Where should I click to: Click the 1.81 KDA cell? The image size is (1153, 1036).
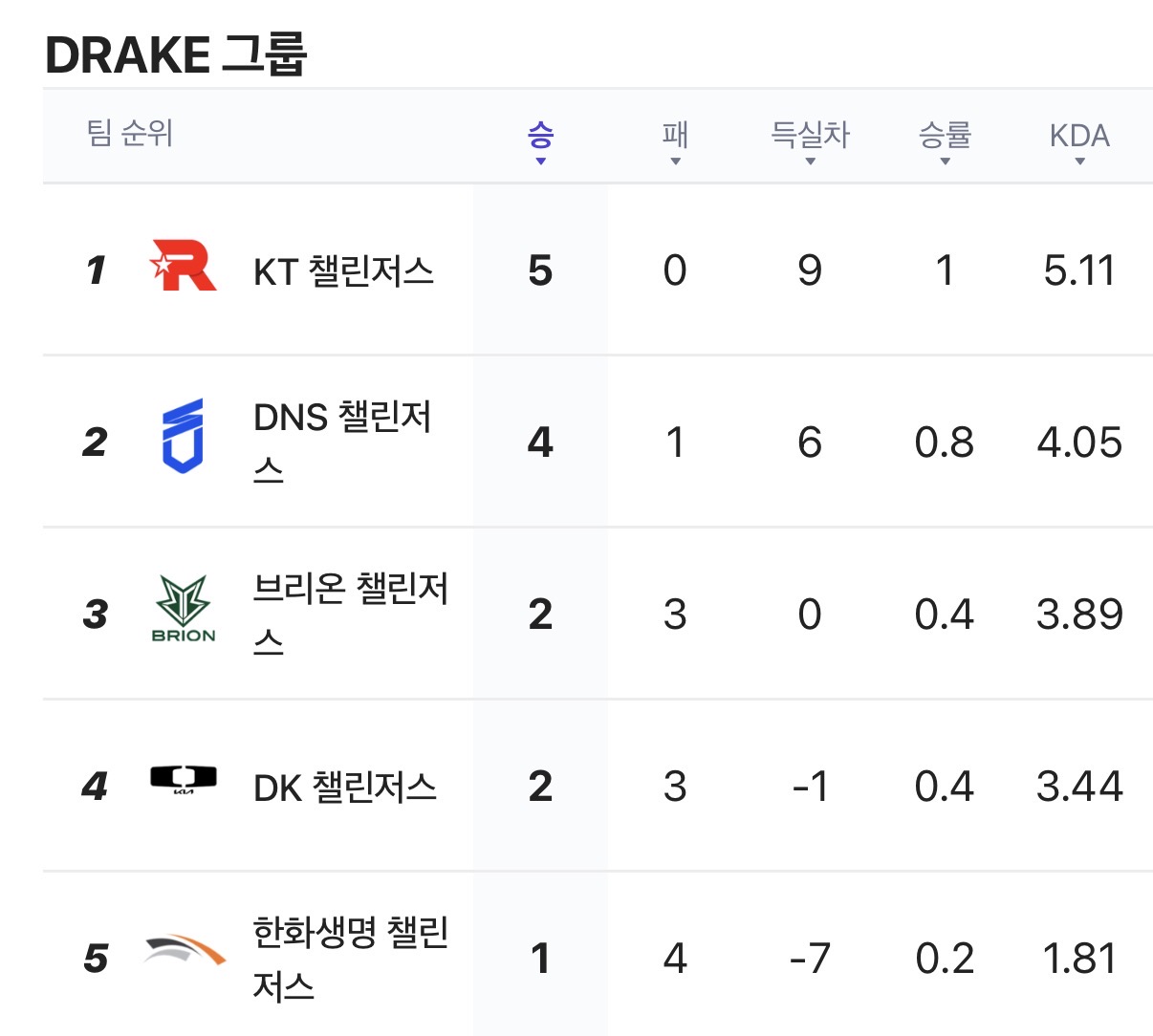1079,958
